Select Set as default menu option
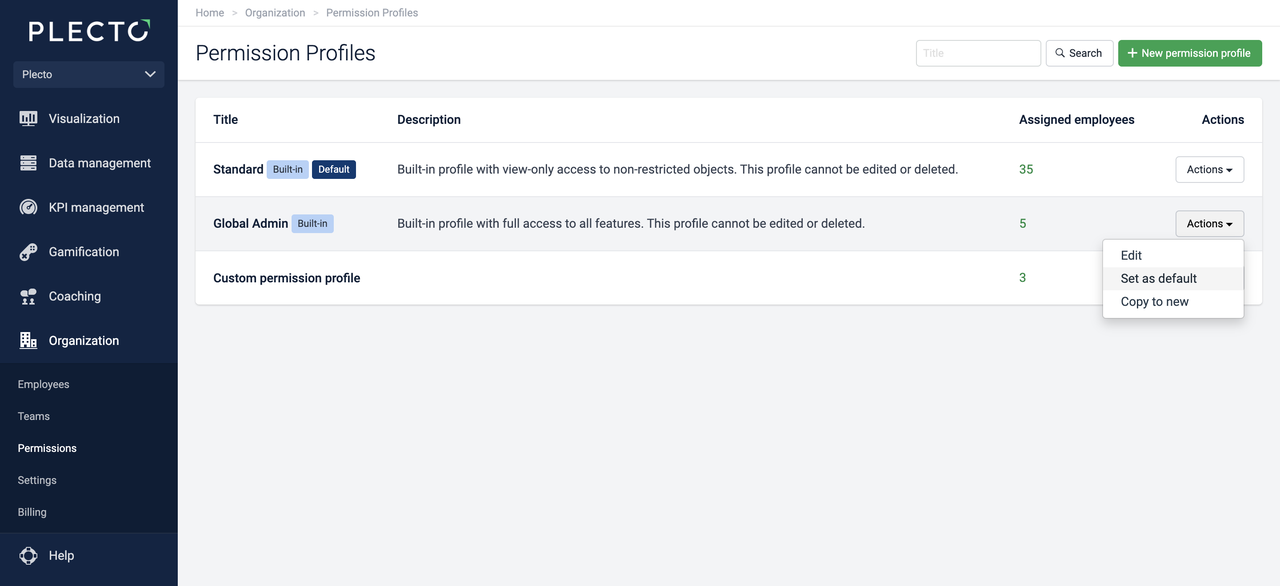 1158,279
